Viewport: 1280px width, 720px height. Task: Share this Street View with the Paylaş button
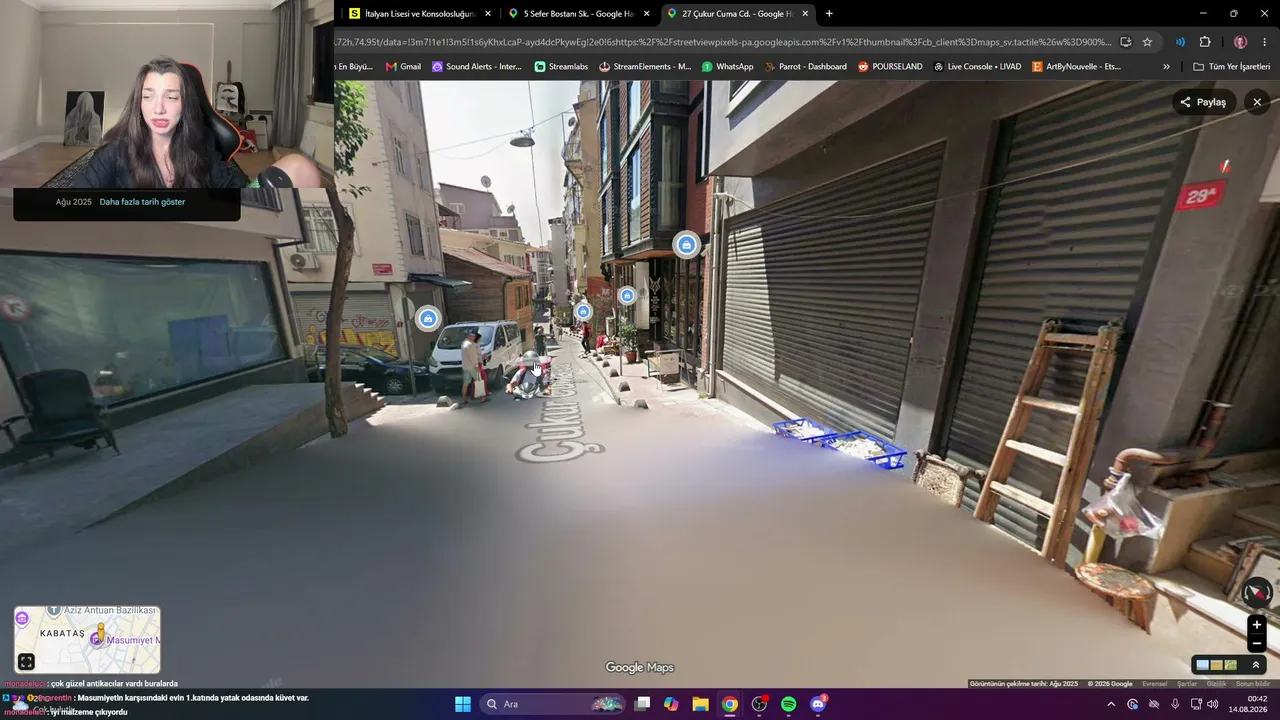[x=1204, y=102]
